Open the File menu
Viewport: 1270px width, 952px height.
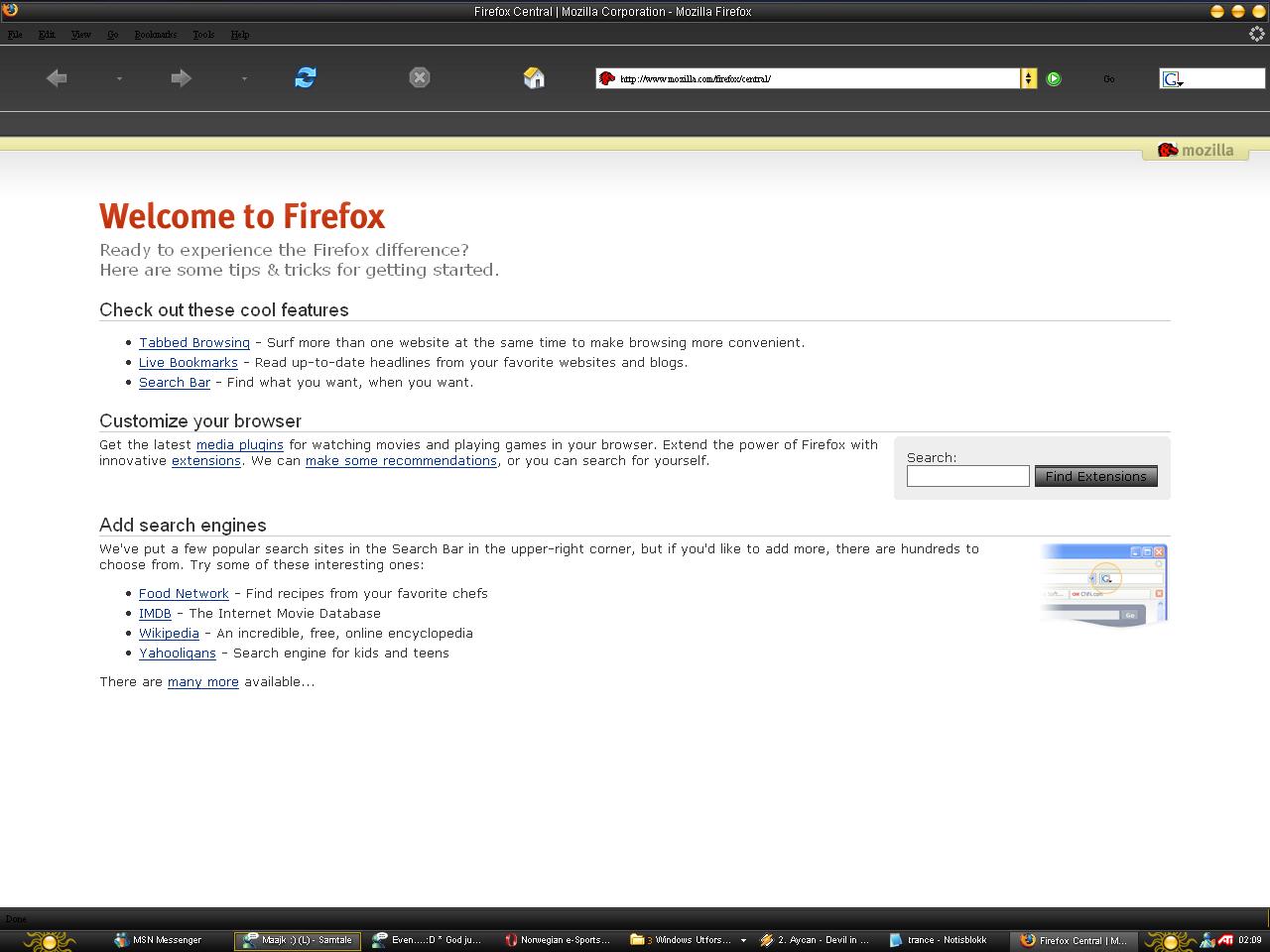(x=15, y=34)
